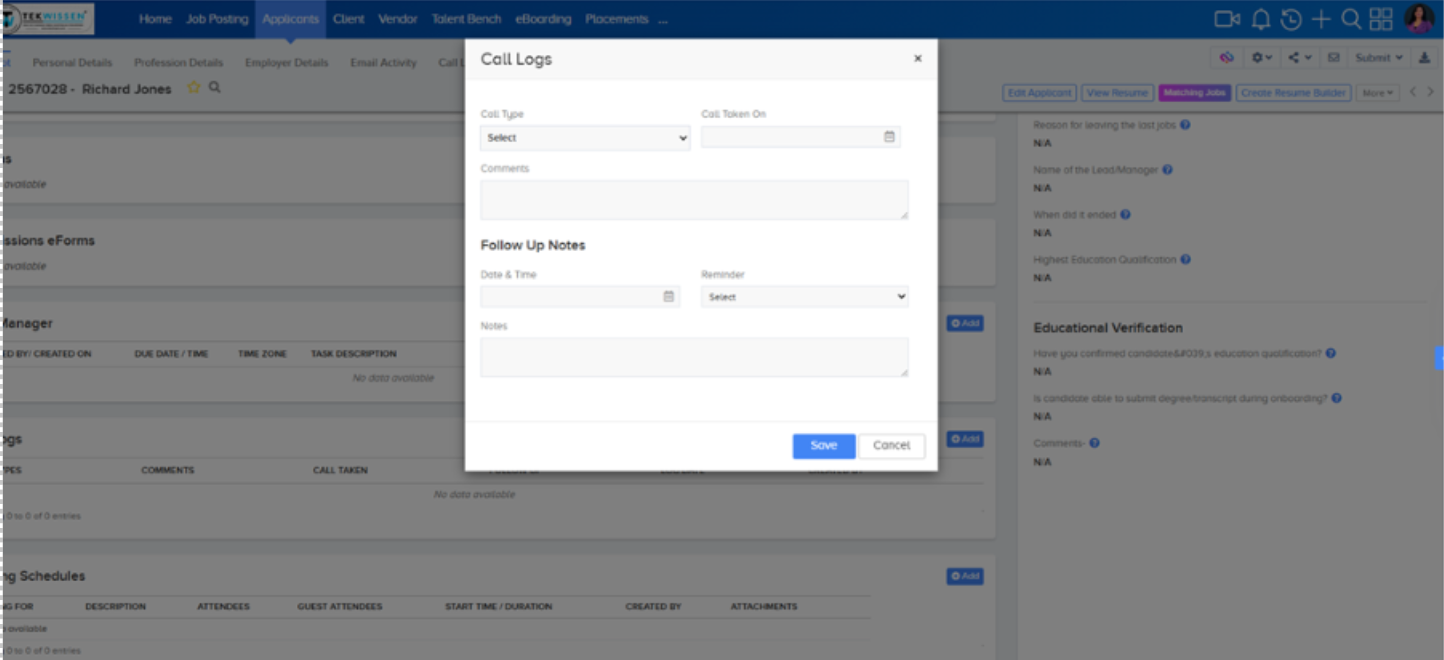The width and height of the screenshot is (1444, 660).
Task: Click the download icon beside Submit
Action: tap(1425, 58)
